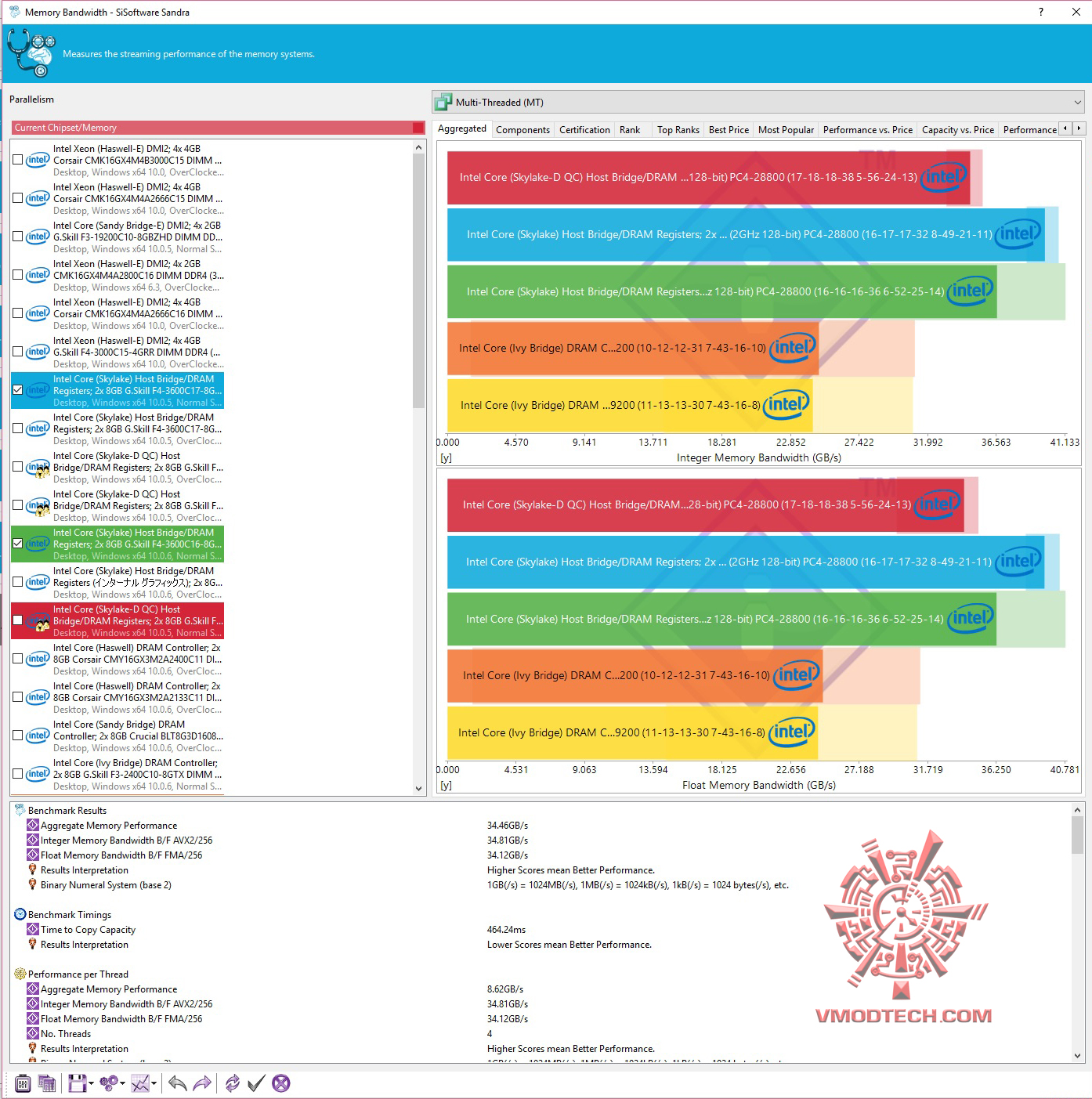Viewport: 1092px width, 1099px height.
Task: Open dropdown arrow next to chart icon
Action: pyautogui.click(x=154, y=1084)
